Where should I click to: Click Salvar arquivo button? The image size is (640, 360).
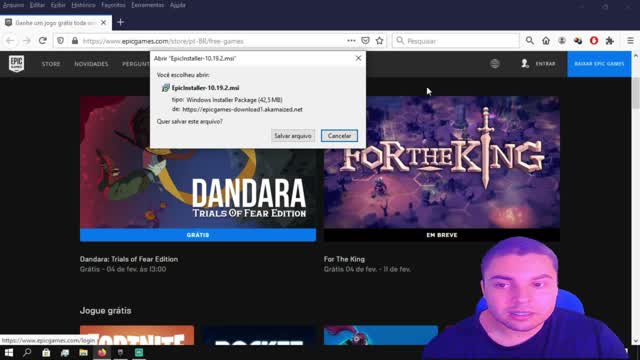293,136
